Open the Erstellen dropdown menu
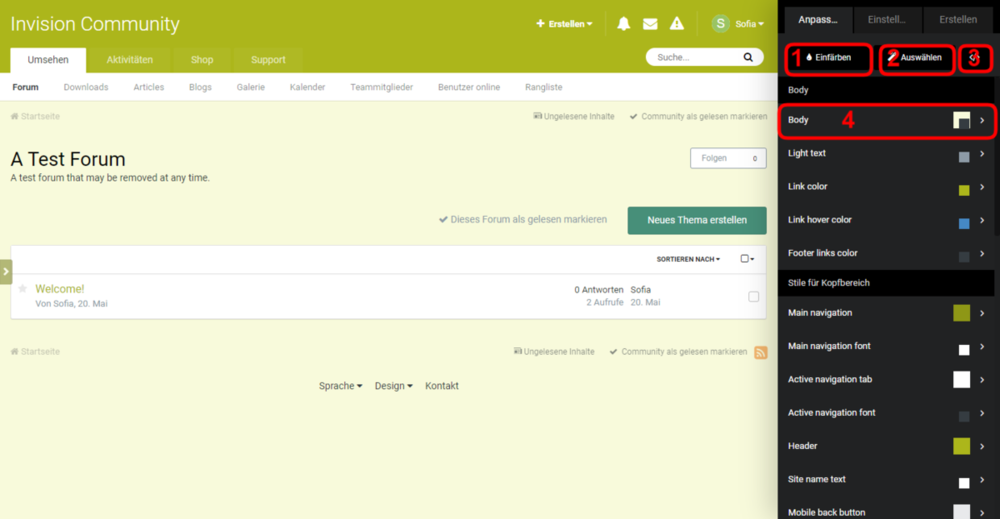1000x519 pixels. point(564,24)
